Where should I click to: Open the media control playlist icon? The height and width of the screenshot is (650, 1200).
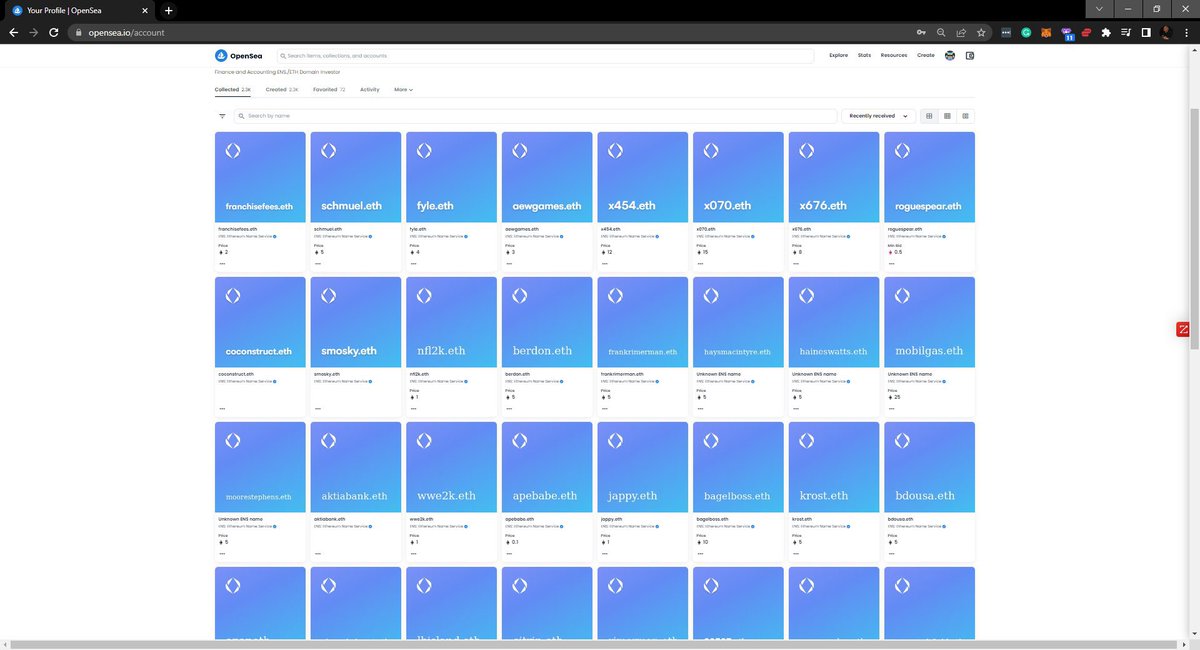click(x=1126, y=32)
